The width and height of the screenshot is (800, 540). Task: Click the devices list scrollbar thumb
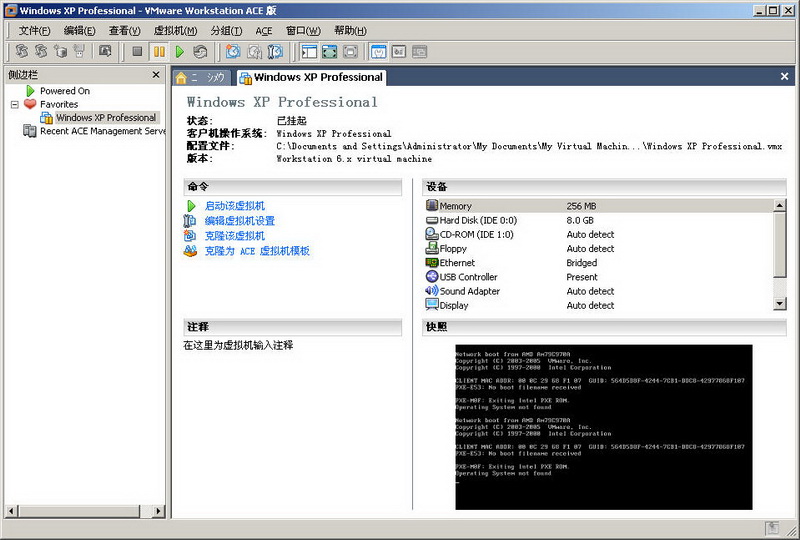tap(780, 245)
